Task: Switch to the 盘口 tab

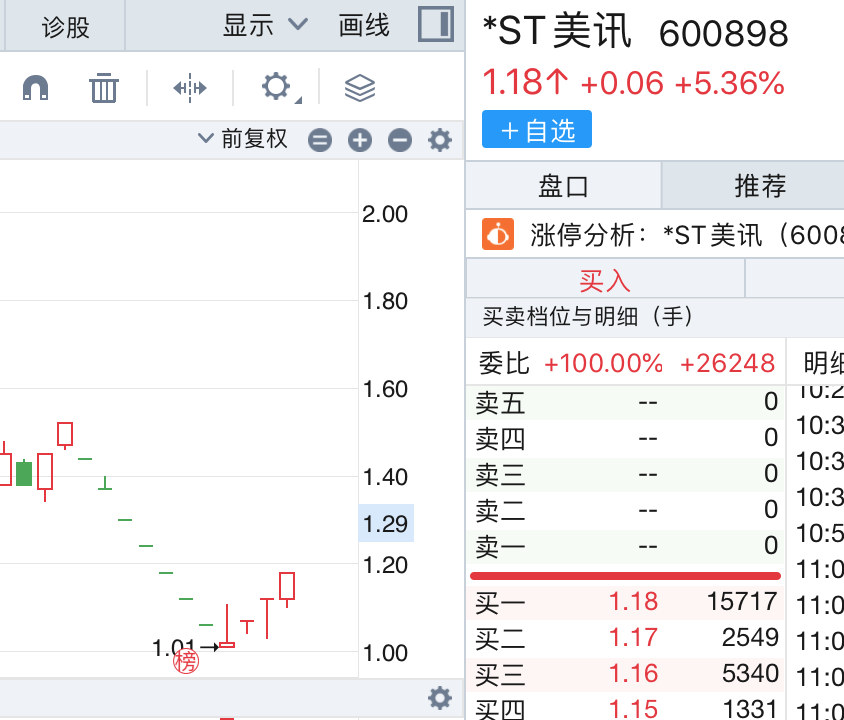Action: tap(564, 186)
